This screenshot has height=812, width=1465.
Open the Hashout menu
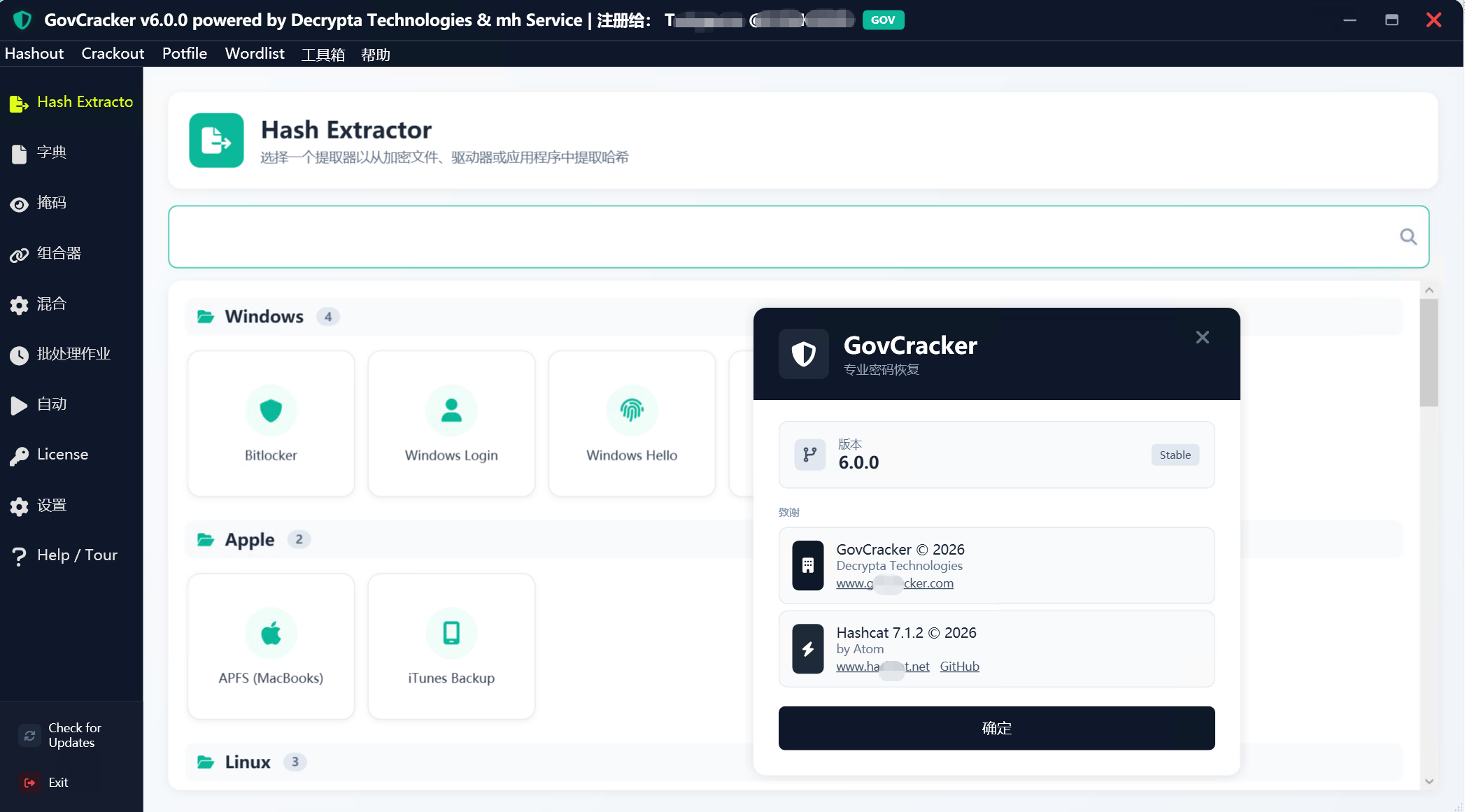pyautogui.click(x=34, y=54)
